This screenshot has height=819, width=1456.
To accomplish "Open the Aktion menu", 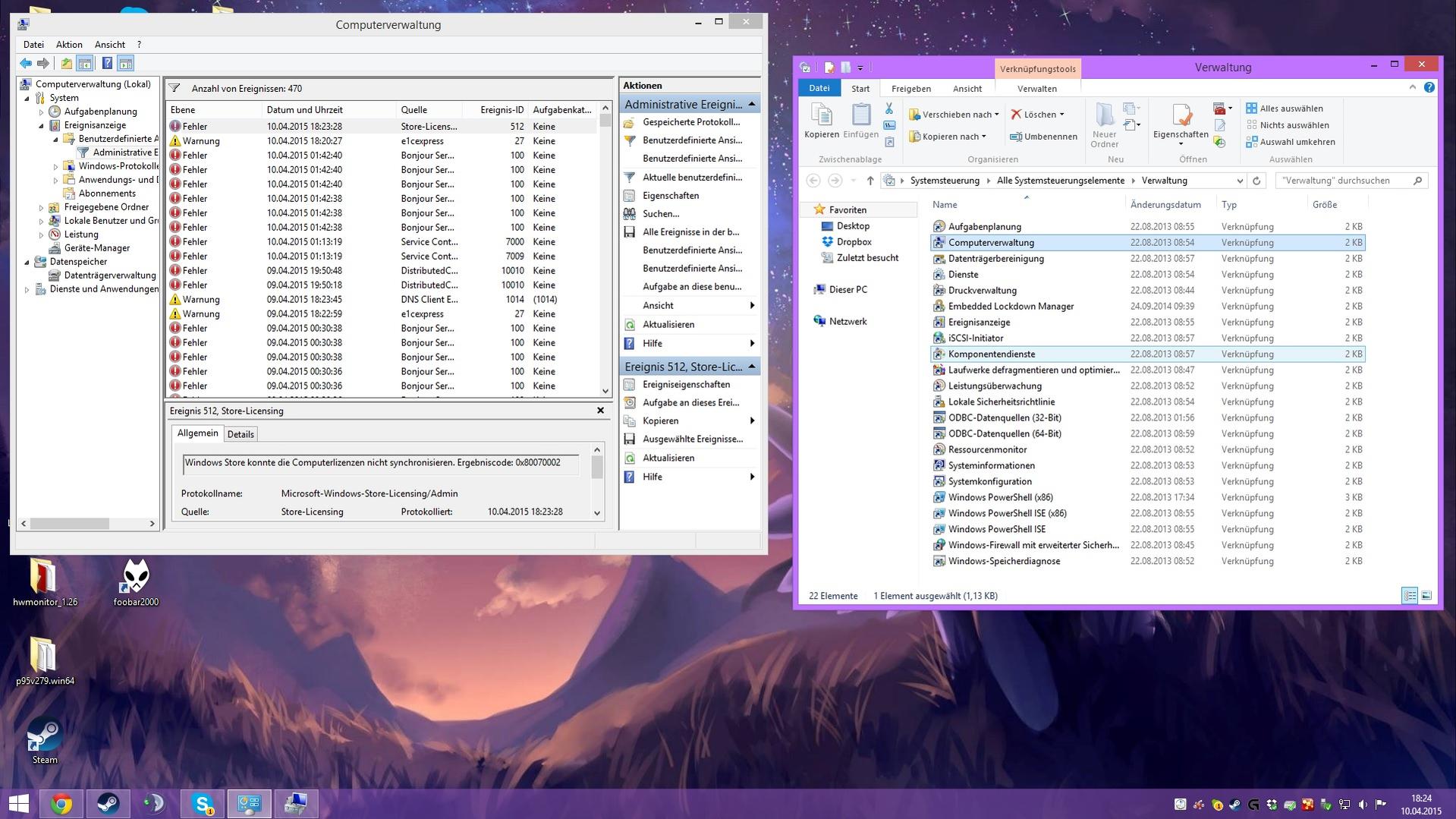I will pos(69,45).
